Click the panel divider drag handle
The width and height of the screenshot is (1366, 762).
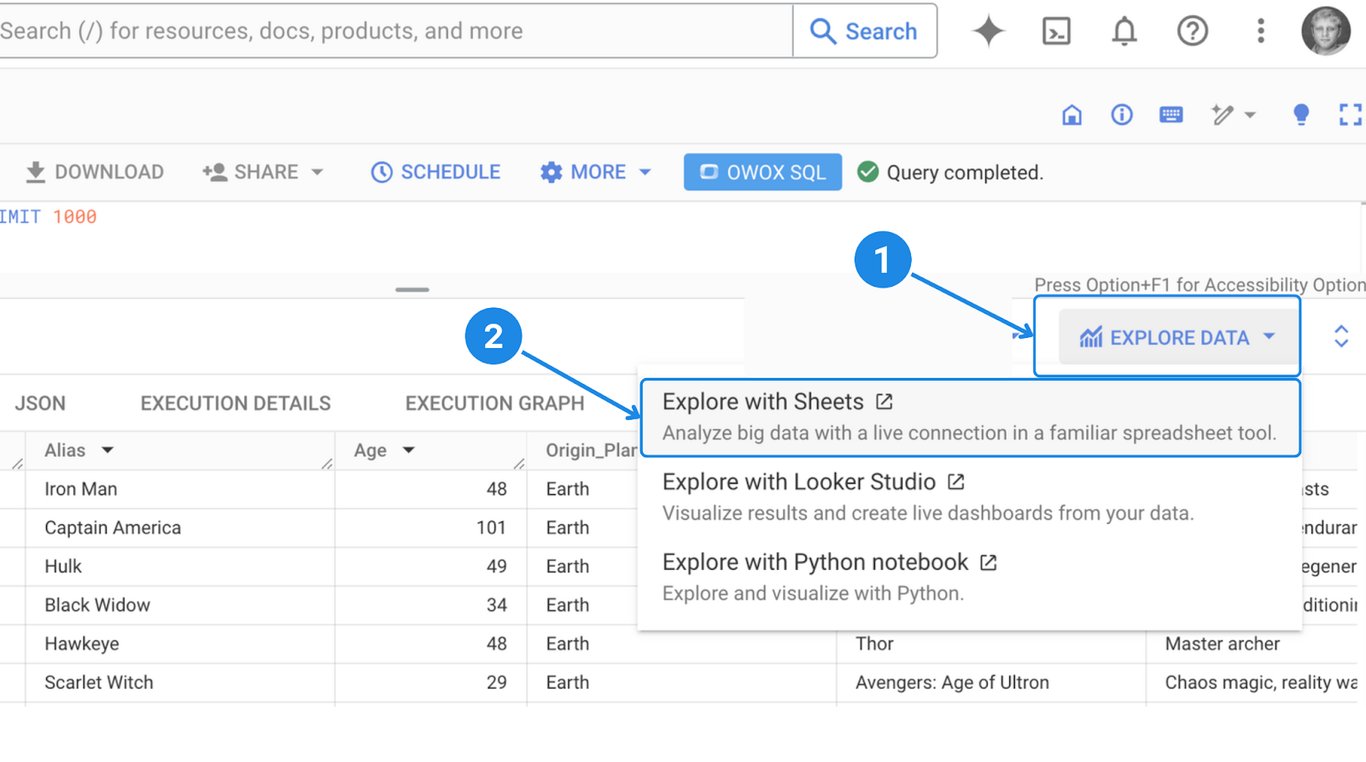412,290
